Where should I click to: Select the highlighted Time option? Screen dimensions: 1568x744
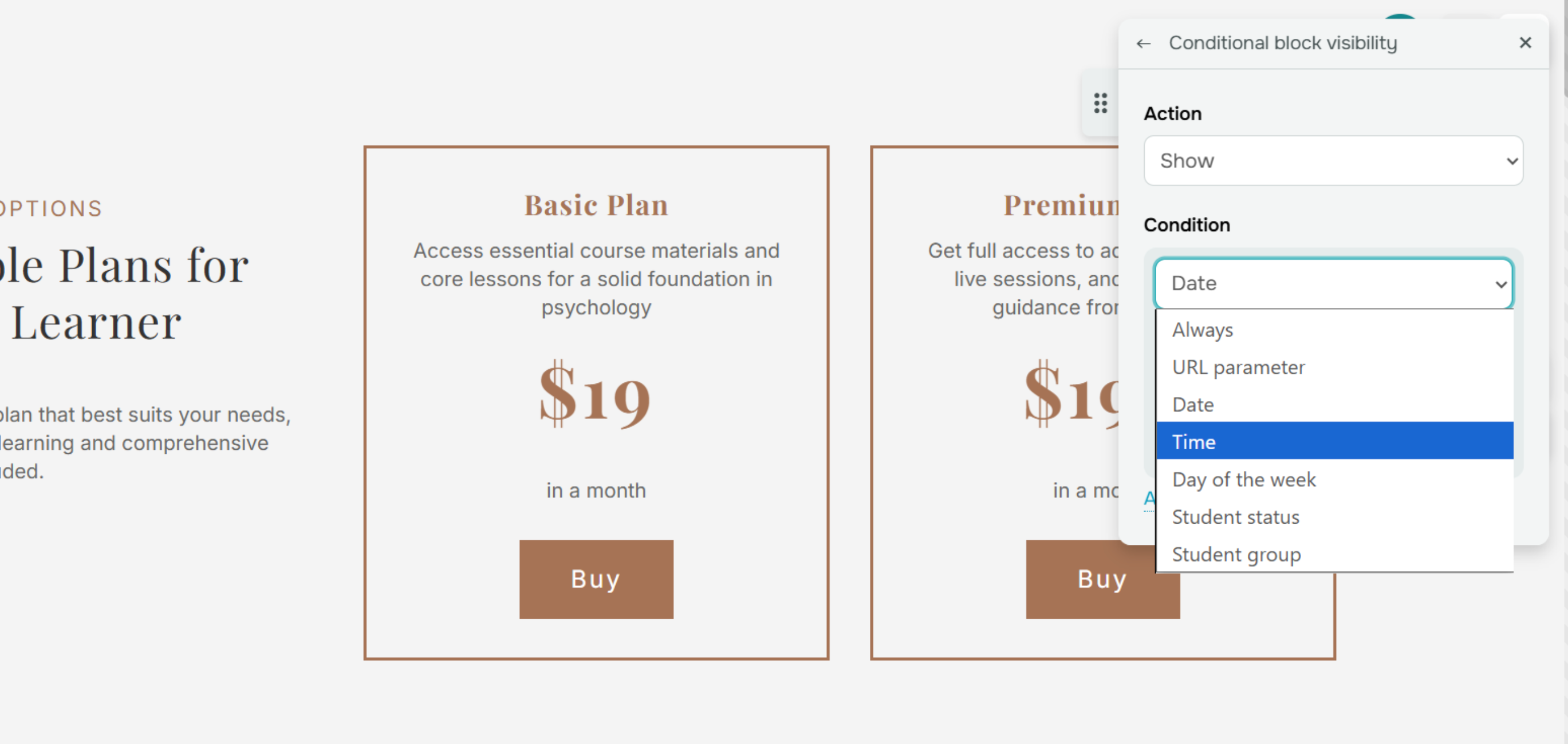(x=1193, y=442)
